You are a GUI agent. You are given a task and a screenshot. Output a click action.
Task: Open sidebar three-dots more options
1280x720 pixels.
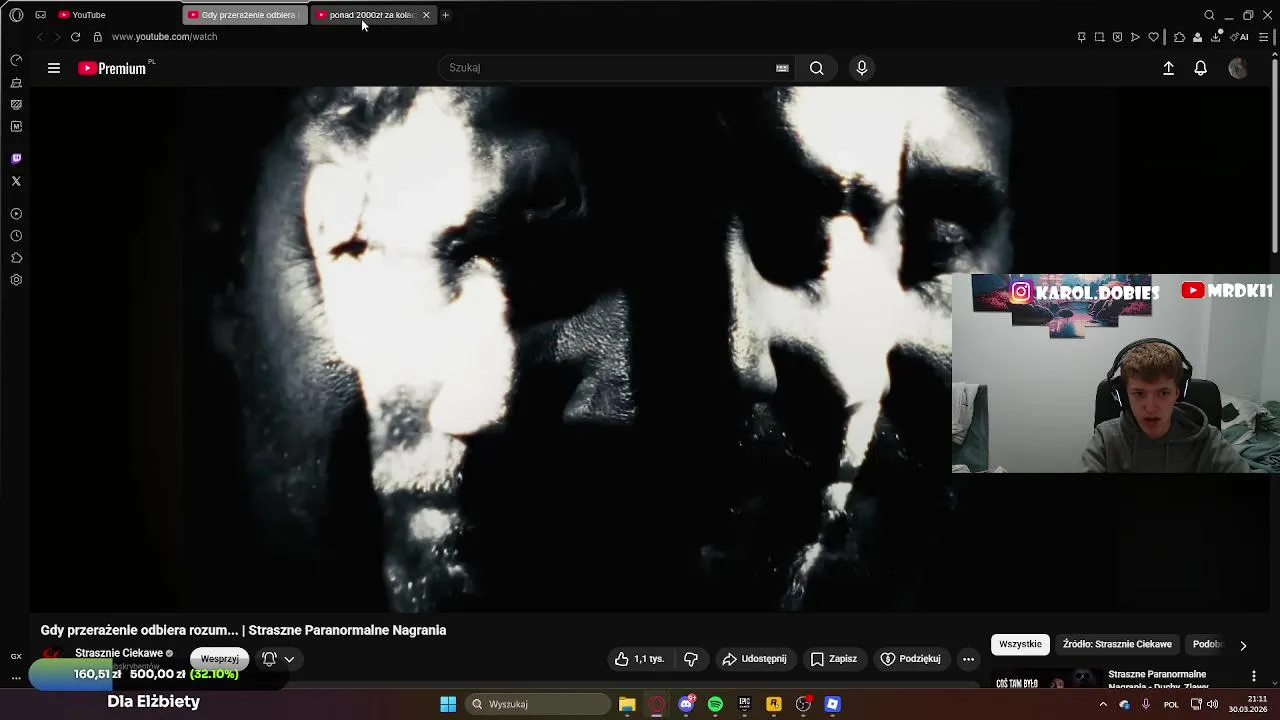pos(16,678)
